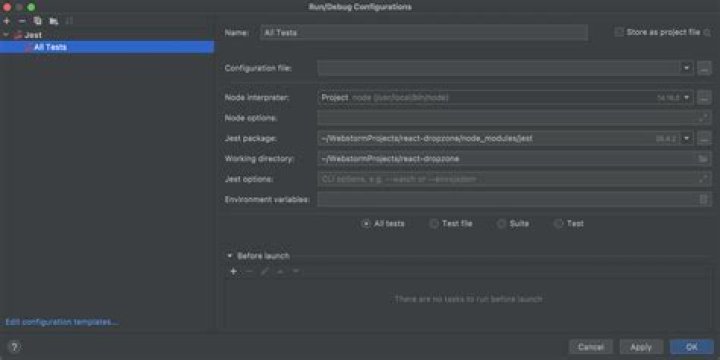The width and height of the screenshot is (720, 360).
Task: Select the Test file radio button
Action: (x=434, y=224)
